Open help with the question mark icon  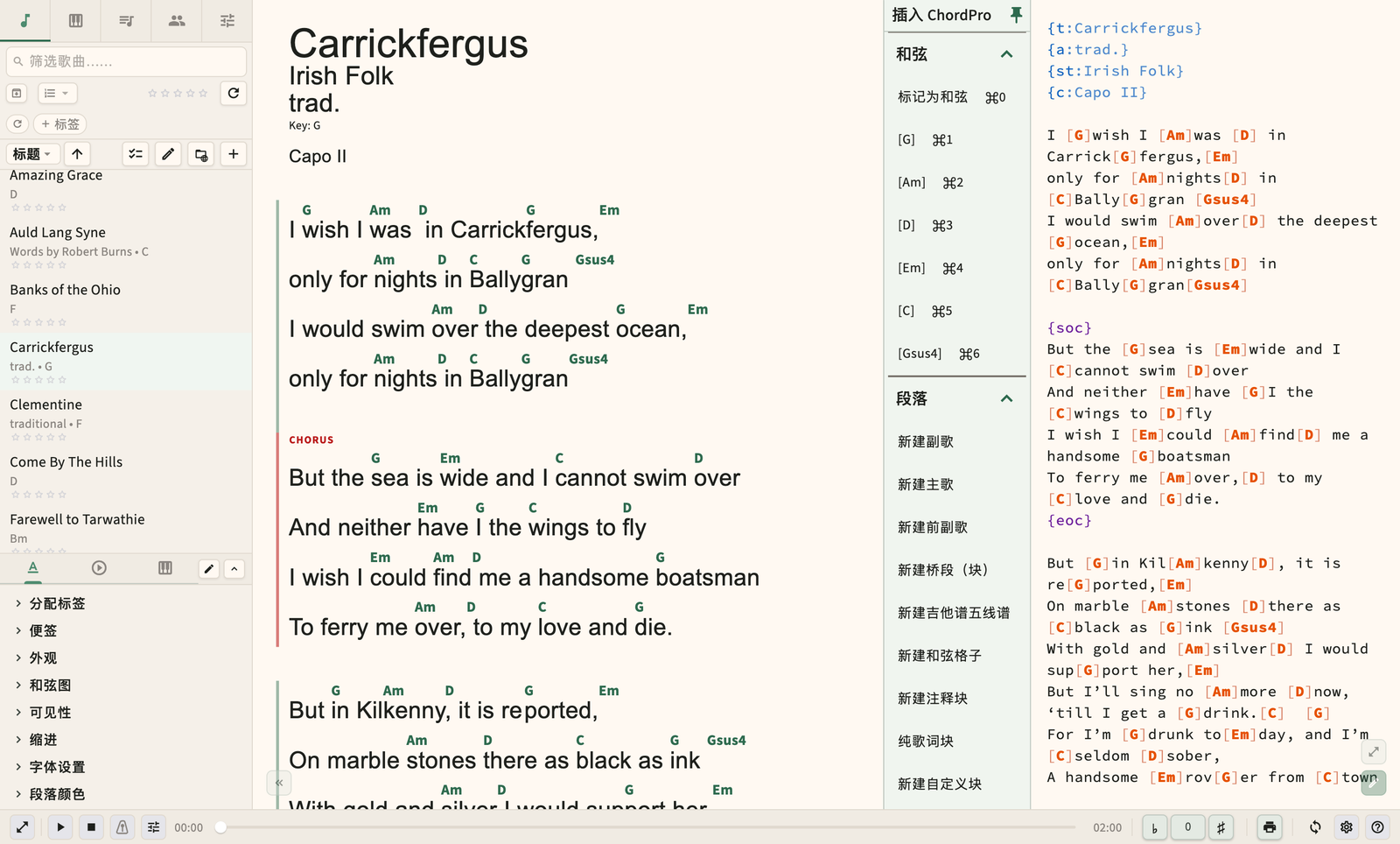[x=1378, y=827]
